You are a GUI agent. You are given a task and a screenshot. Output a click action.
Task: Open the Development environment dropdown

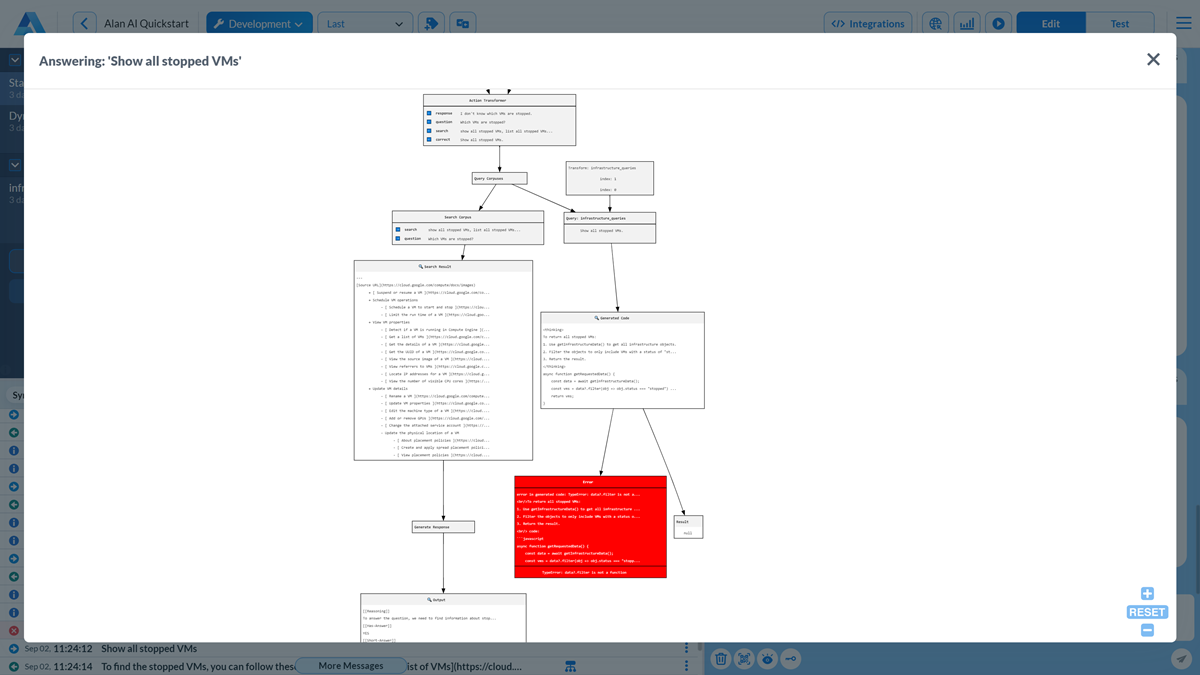point(259,21)
